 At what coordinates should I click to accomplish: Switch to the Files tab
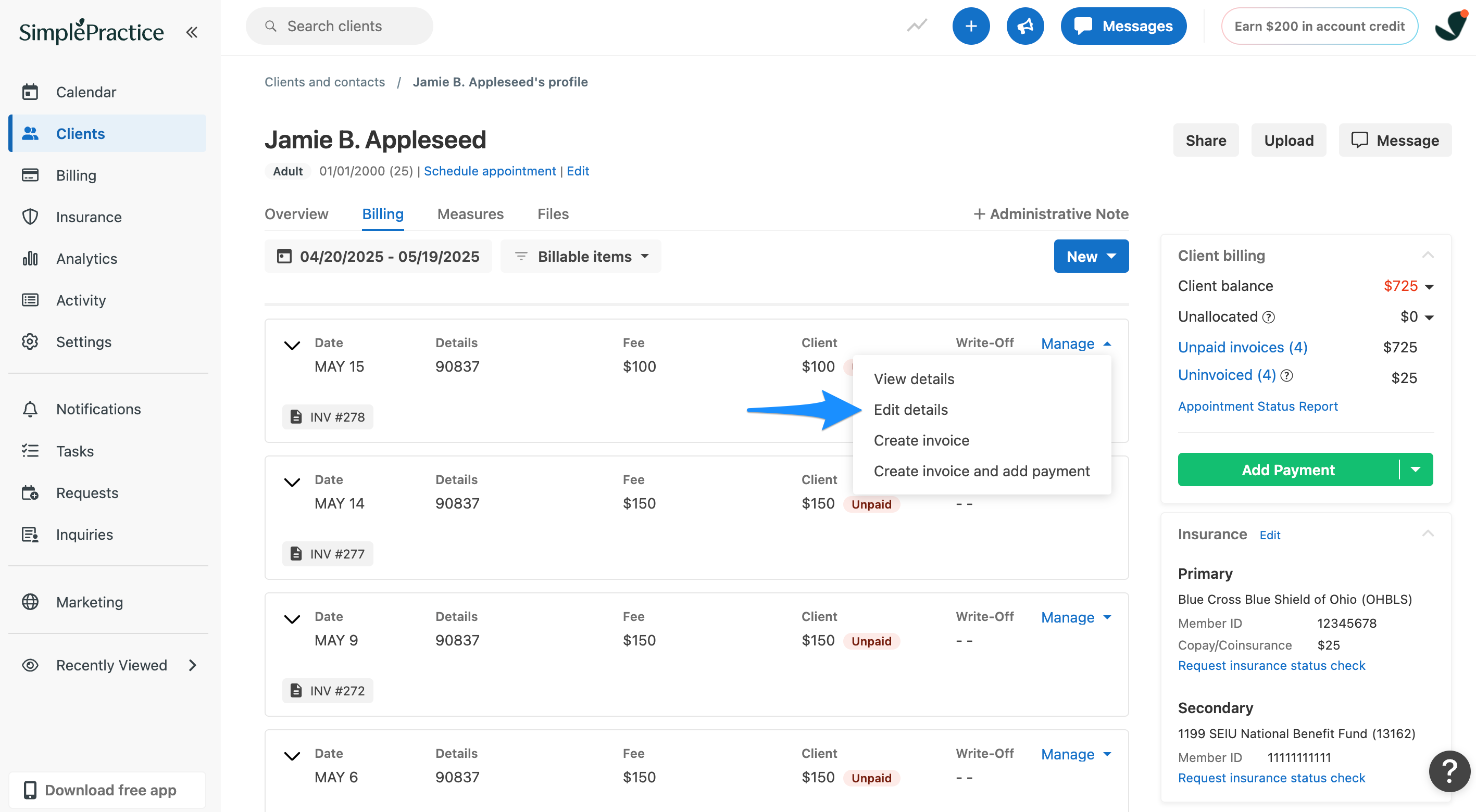[x=553, y=213]
